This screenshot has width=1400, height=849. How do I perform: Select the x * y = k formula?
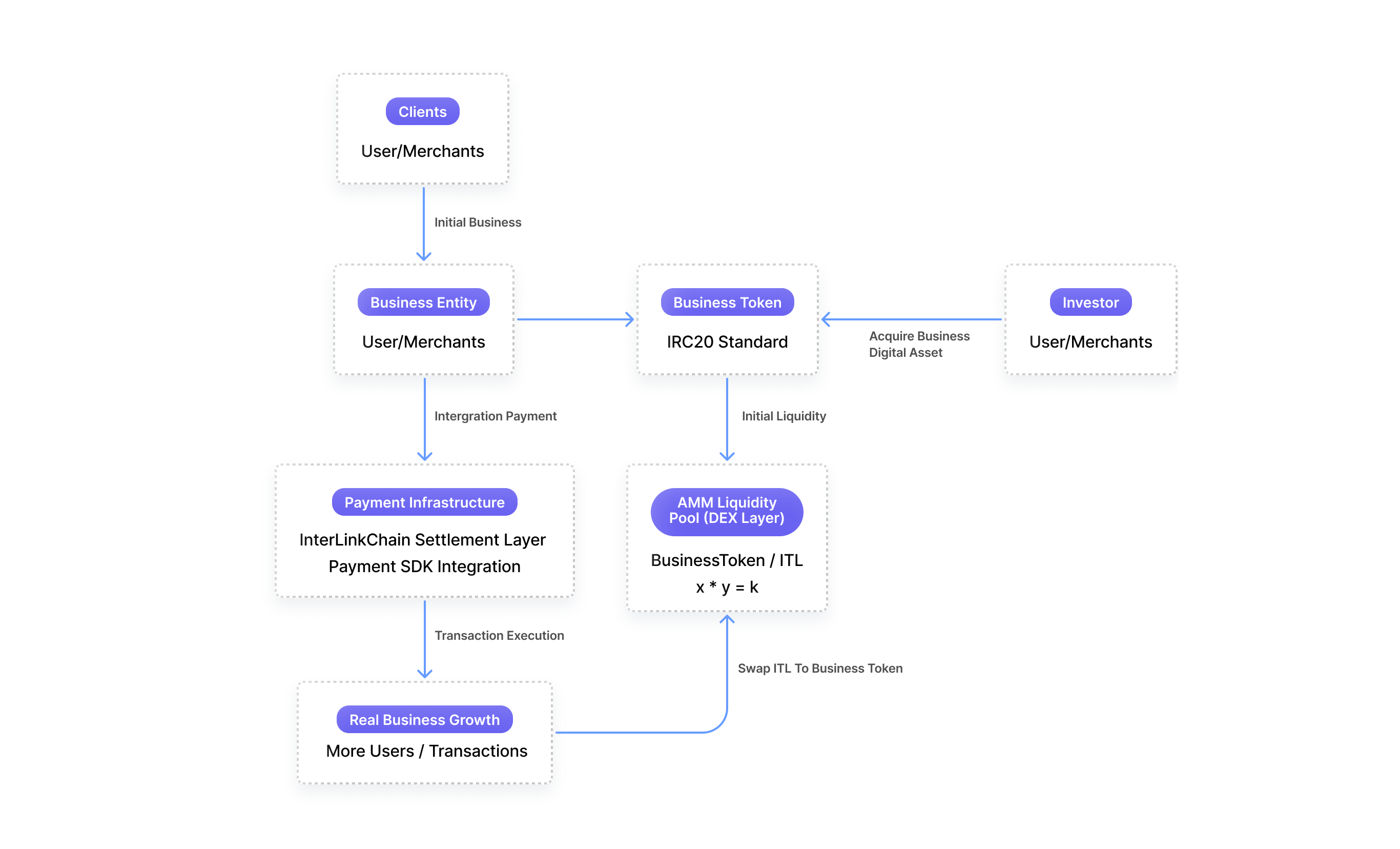point(727,587)
